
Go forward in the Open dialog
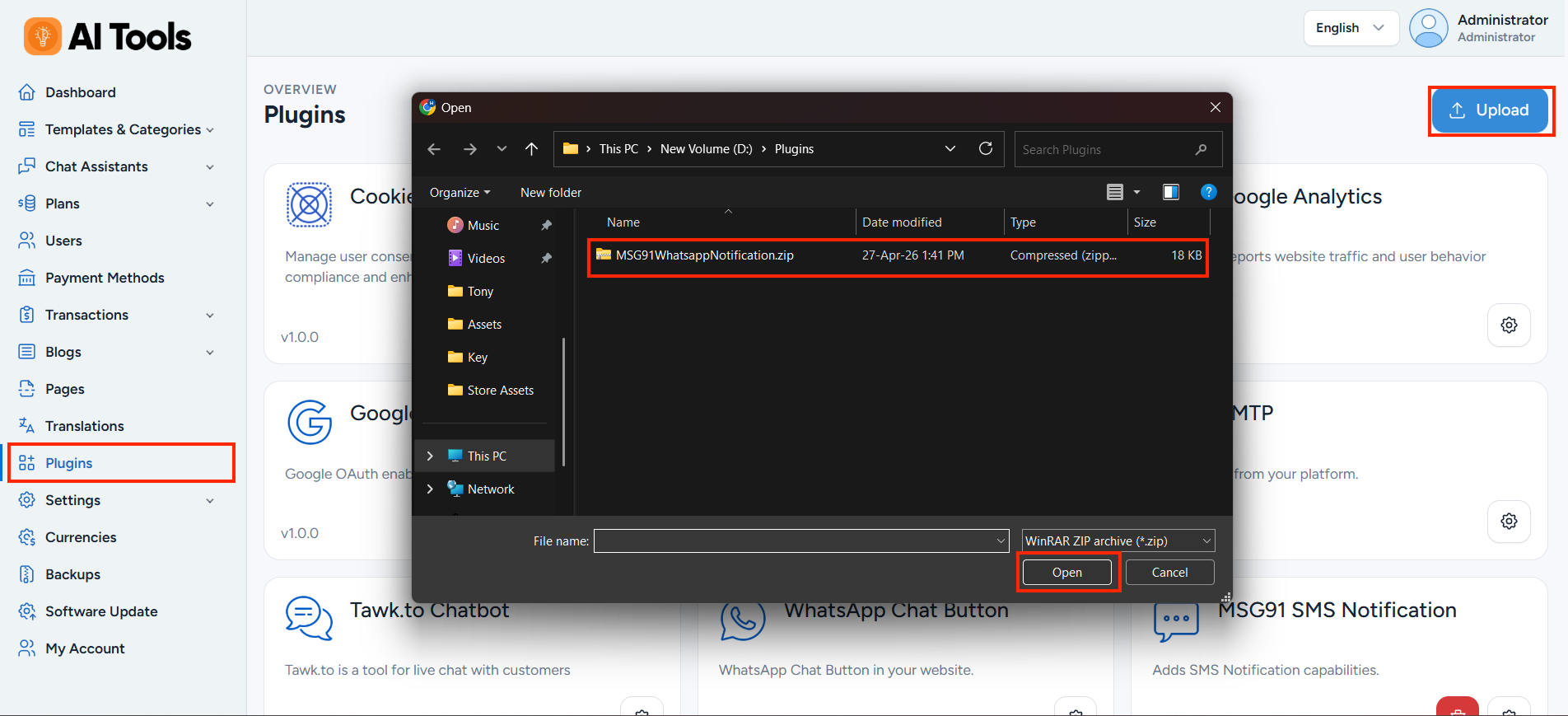point(470,149)
